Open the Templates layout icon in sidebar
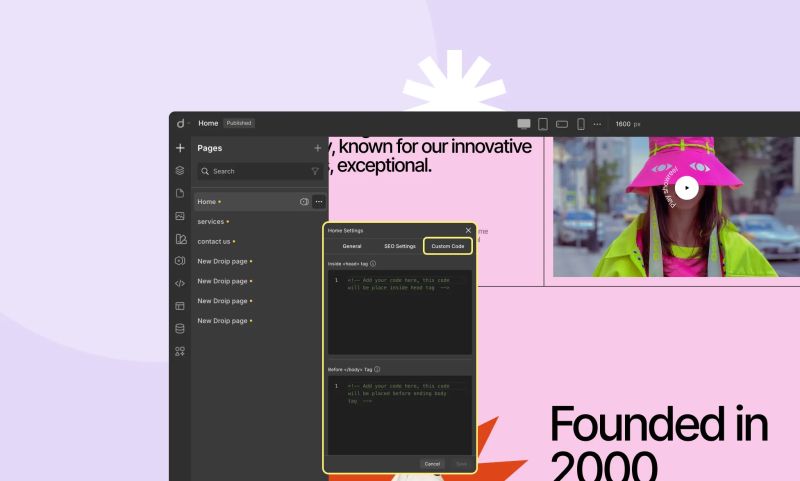The image size is (800, 481). click(x=180, y=306)
